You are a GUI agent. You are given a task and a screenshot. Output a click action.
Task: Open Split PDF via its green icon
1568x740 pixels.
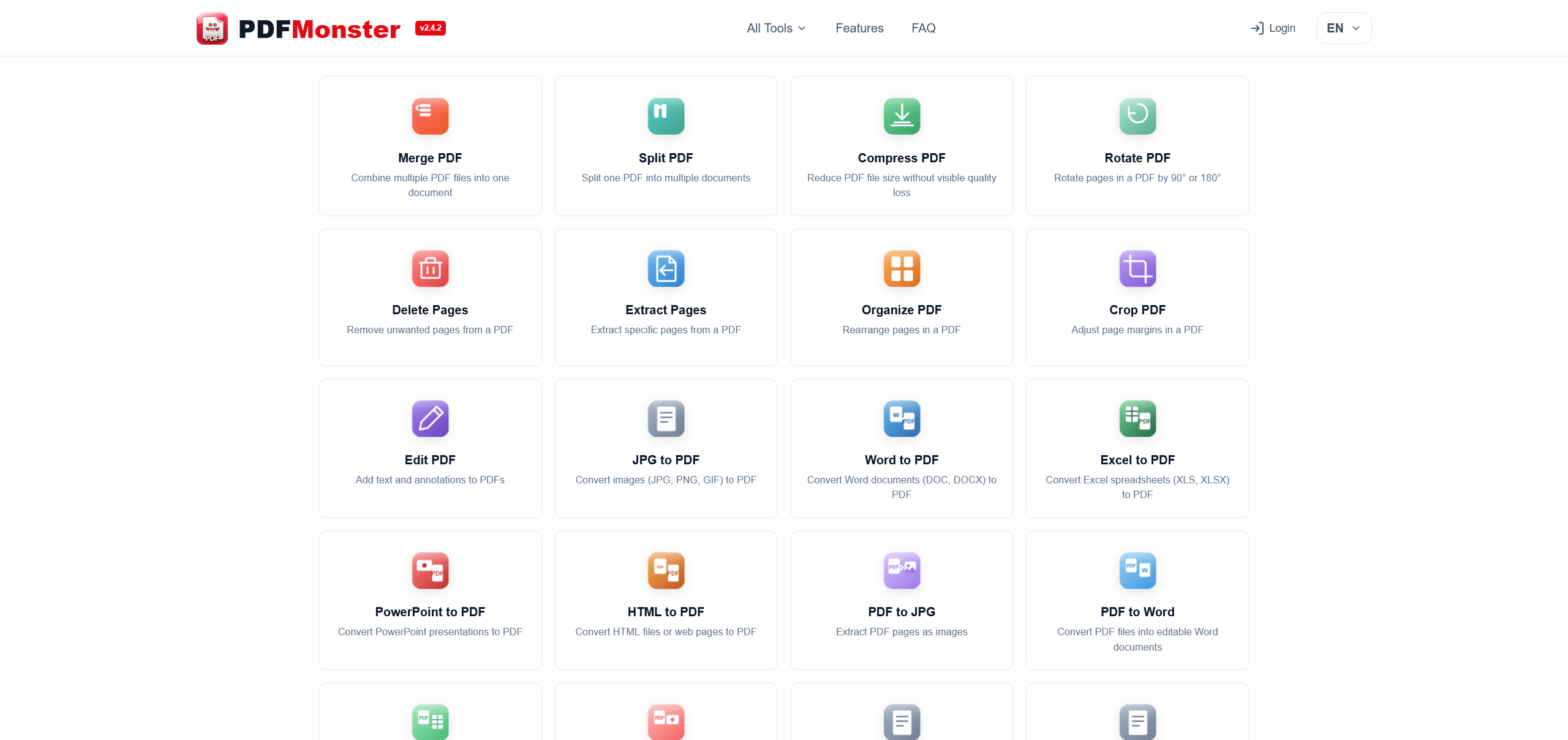665,116
